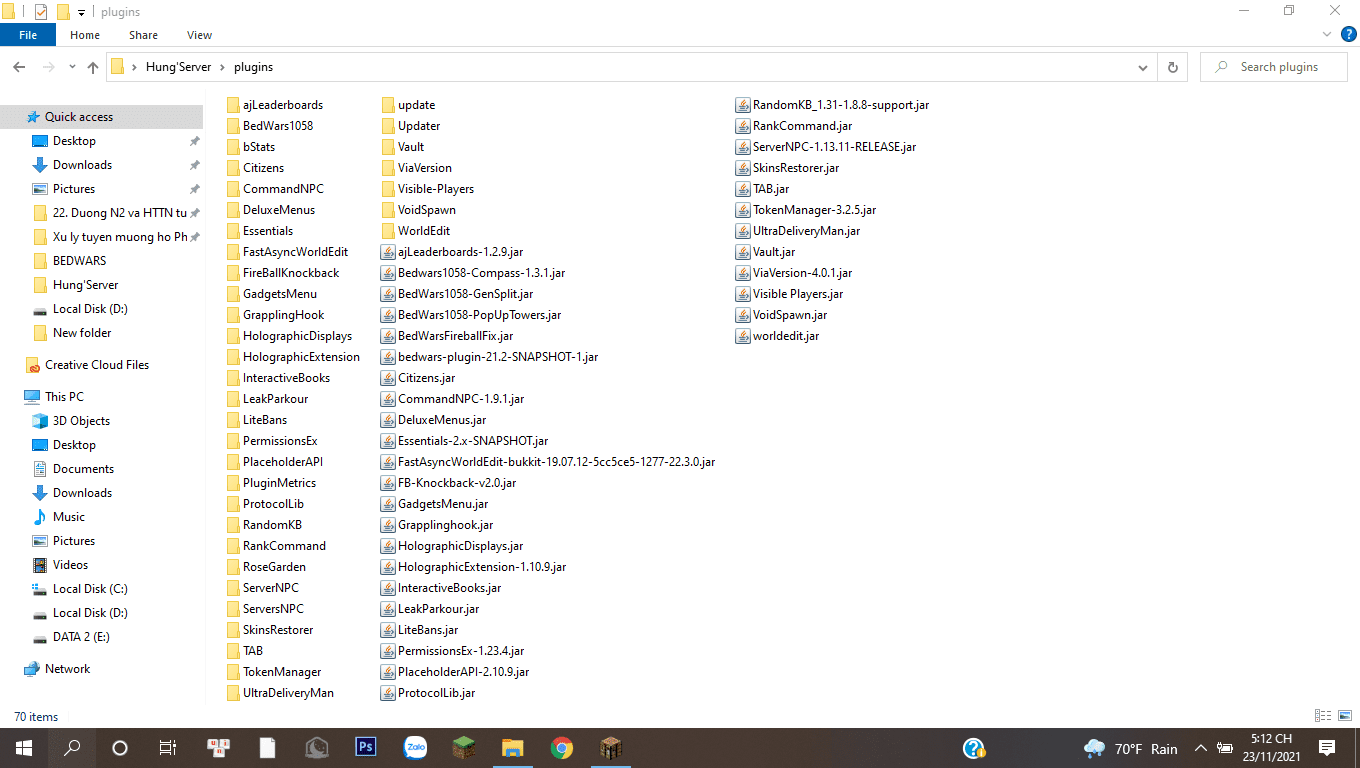Click the WorldEdit folder icon
The image size is (1360, 768).
[x=388, y=231]
